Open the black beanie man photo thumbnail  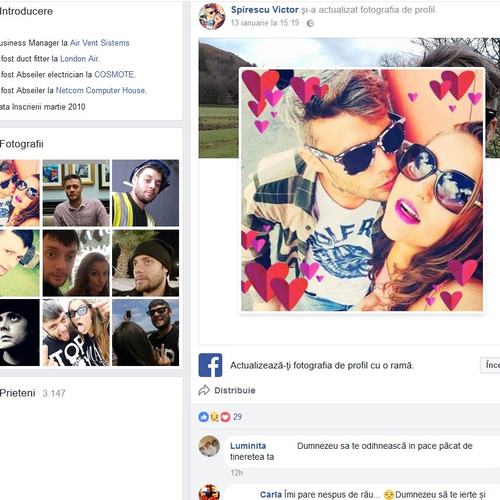coord(145,263)
